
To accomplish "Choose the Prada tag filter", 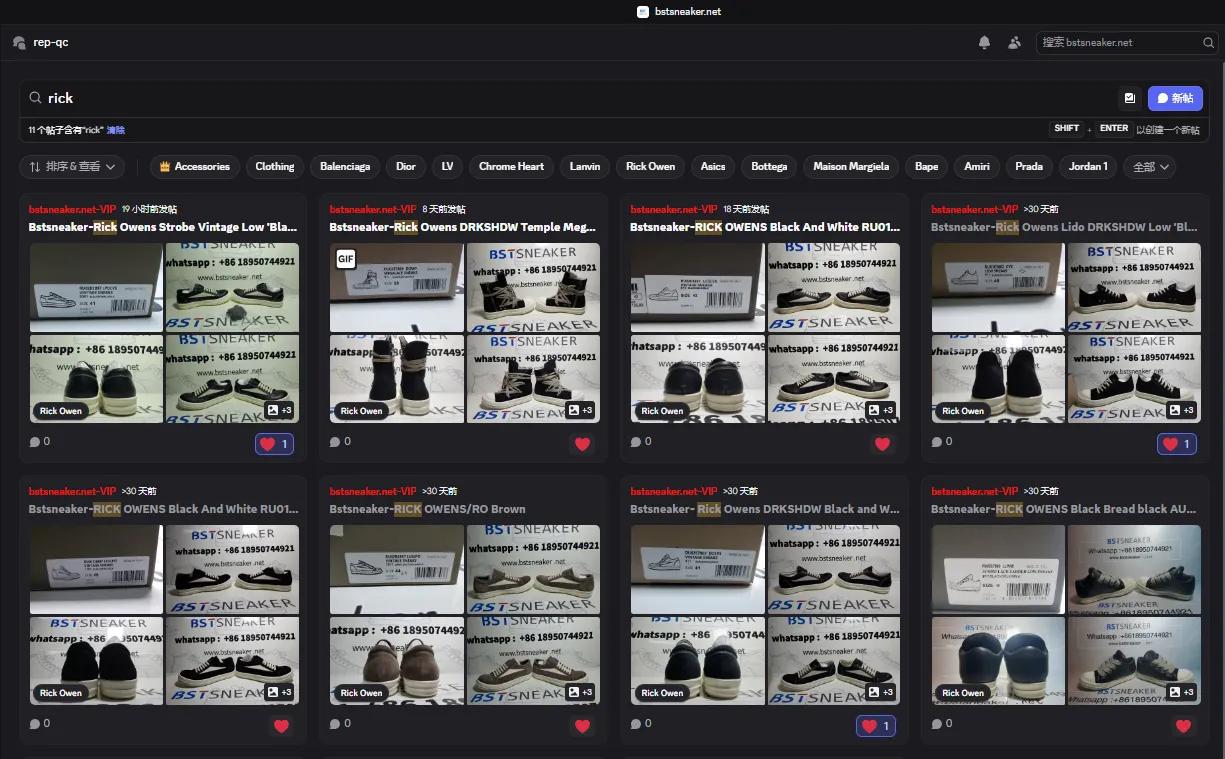I will [1029, 166].
